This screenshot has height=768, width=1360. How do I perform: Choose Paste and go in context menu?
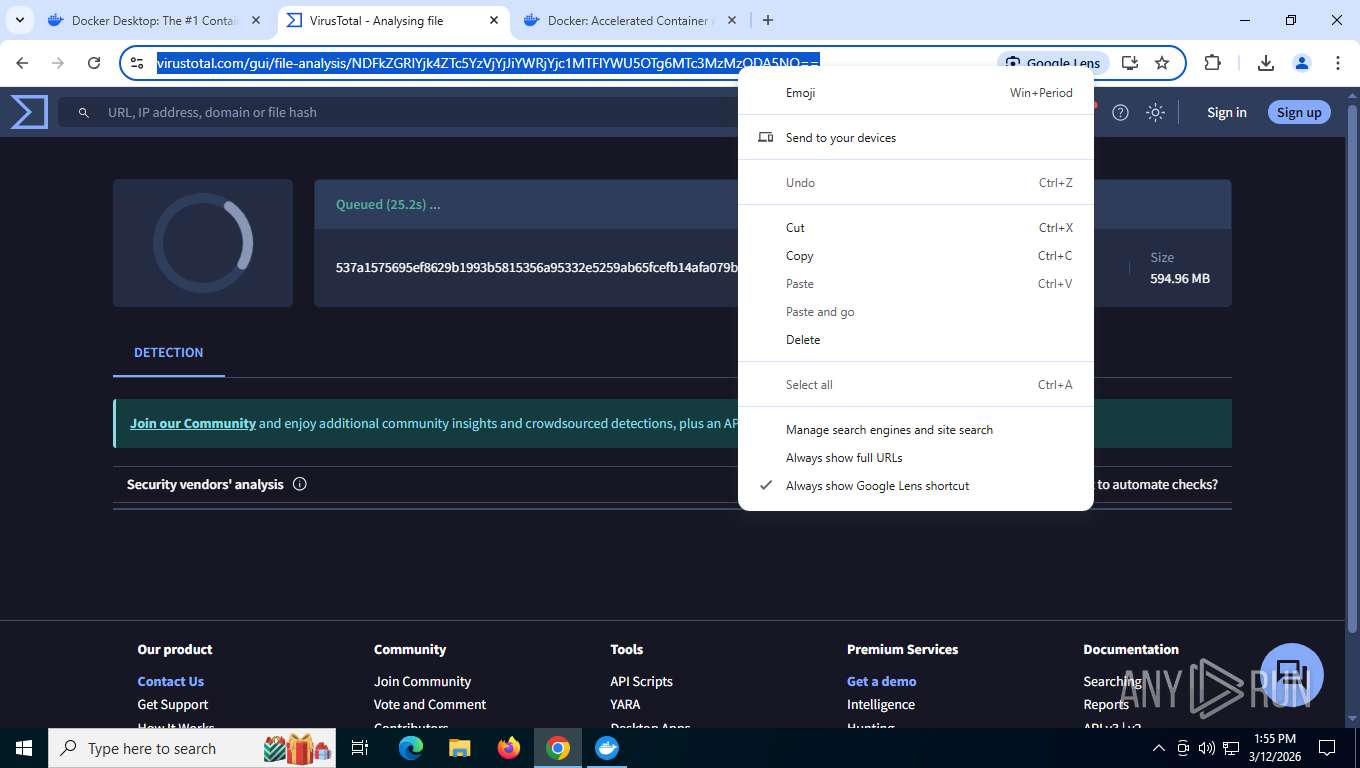915,312
